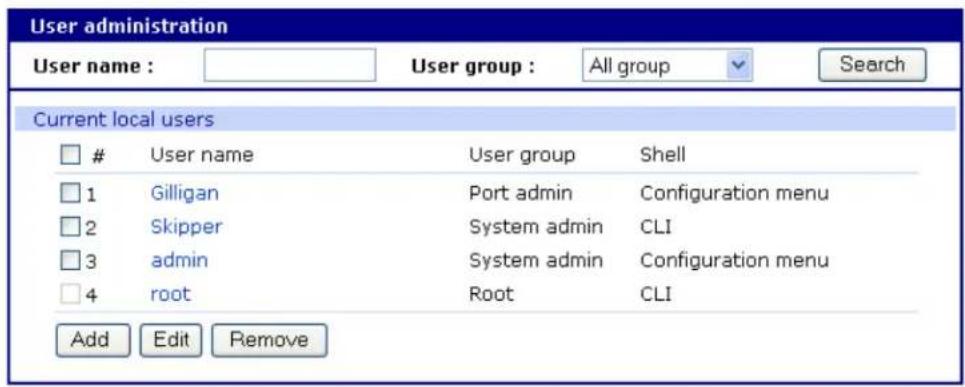Check the box for user admin
The image size is (965, 387).
click(x=70, y=261)
